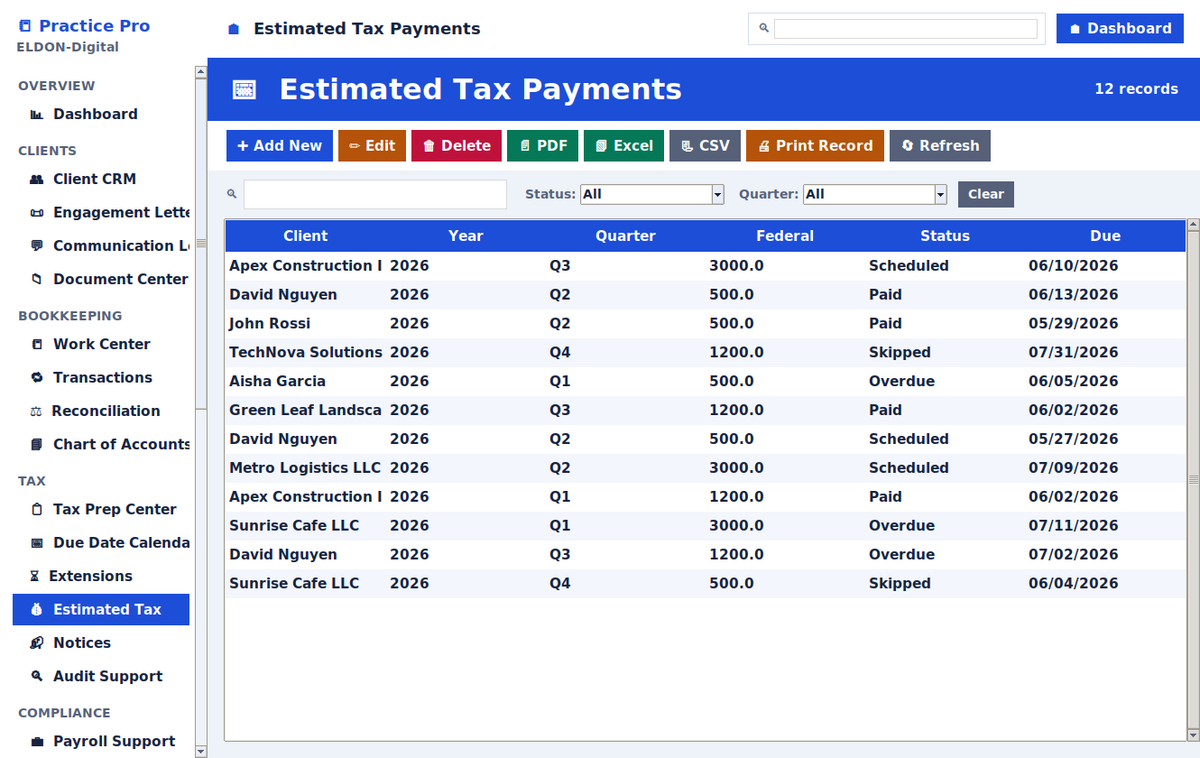
Task: Click the Work Center icon
Action: point(37,345)
